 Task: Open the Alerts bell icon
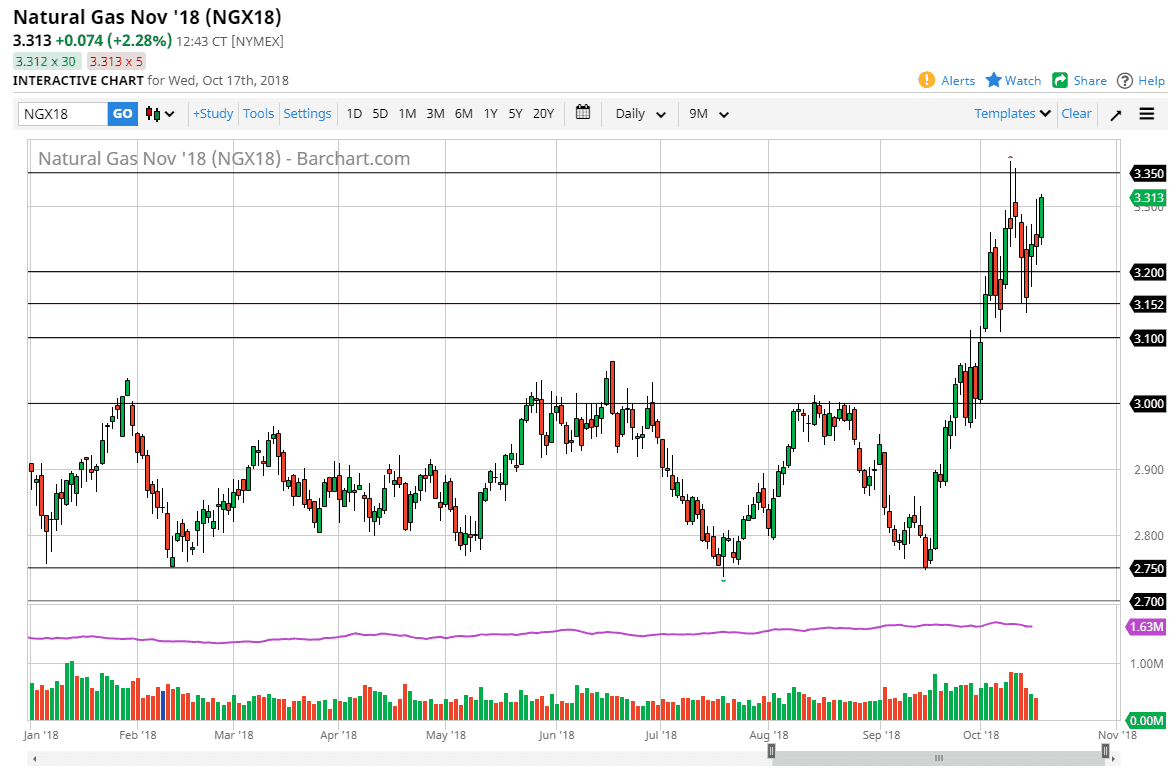click(926, 80)
